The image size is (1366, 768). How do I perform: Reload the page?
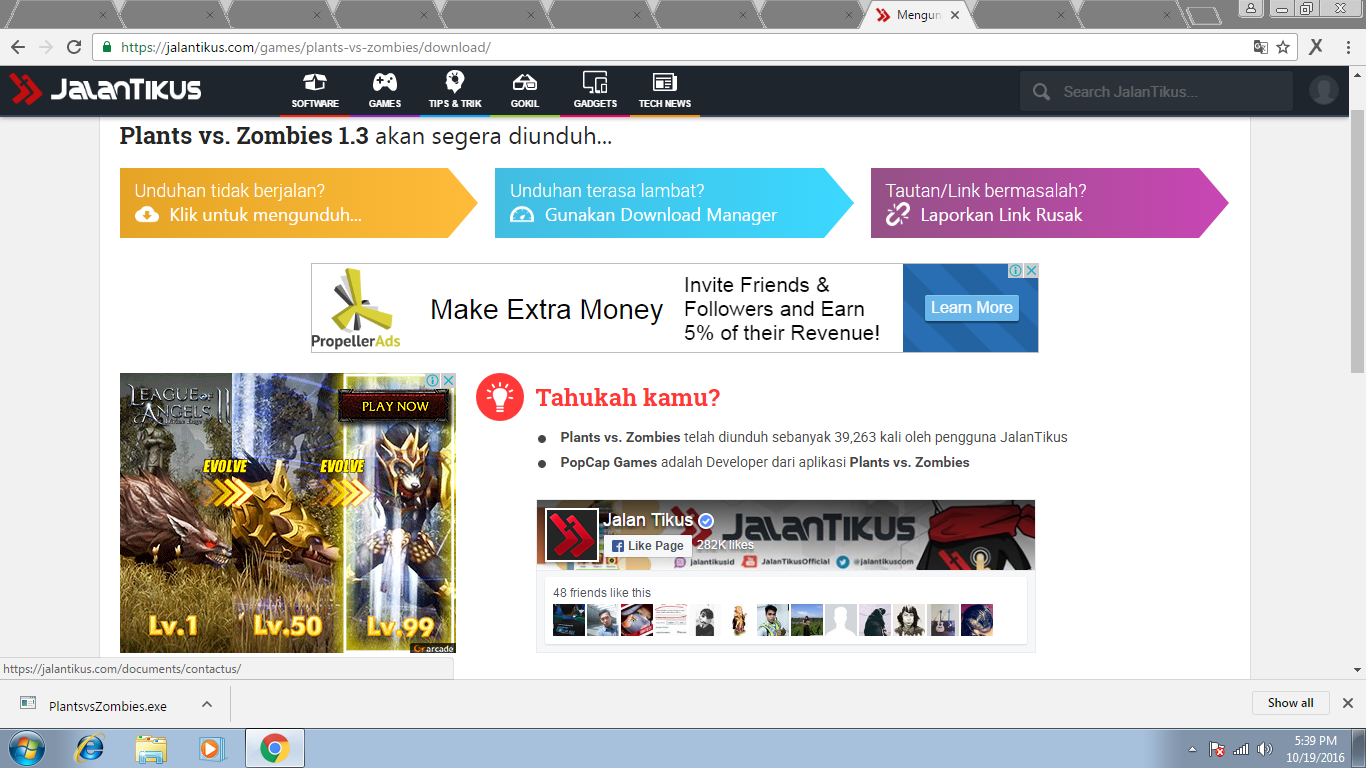(x=74, y=47)
